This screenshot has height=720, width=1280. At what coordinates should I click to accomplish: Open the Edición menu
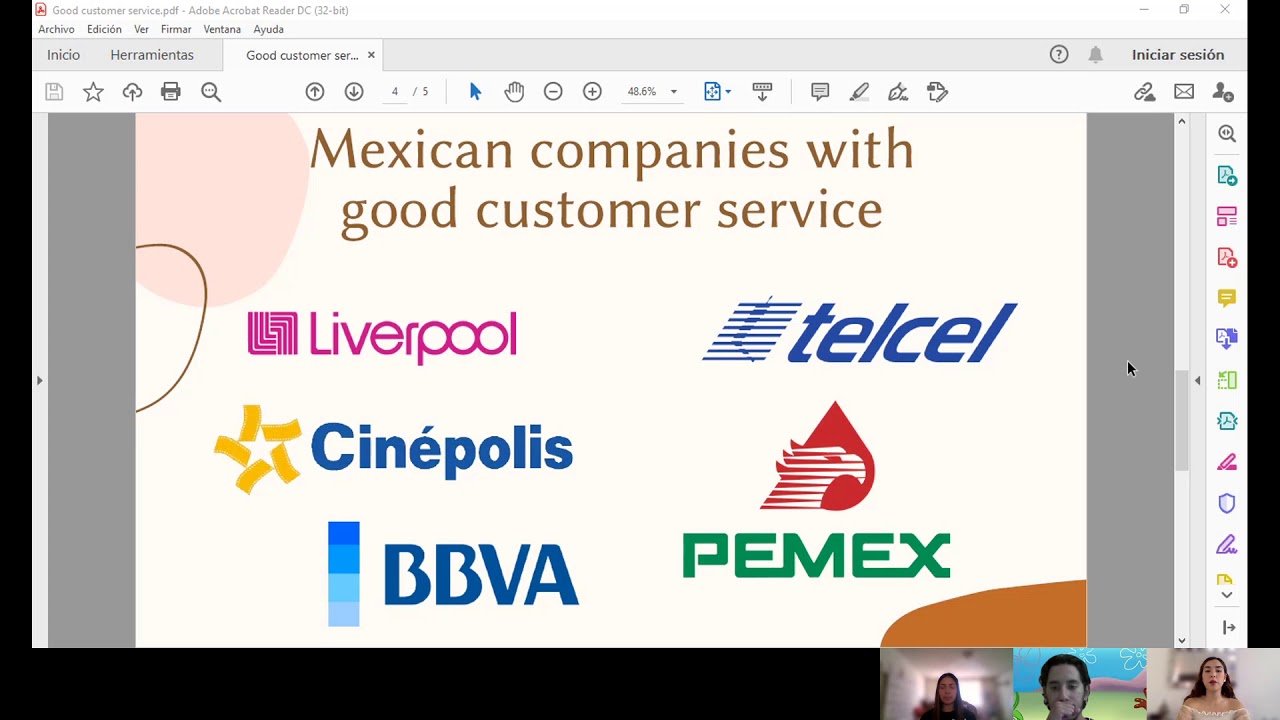point(104,30)
